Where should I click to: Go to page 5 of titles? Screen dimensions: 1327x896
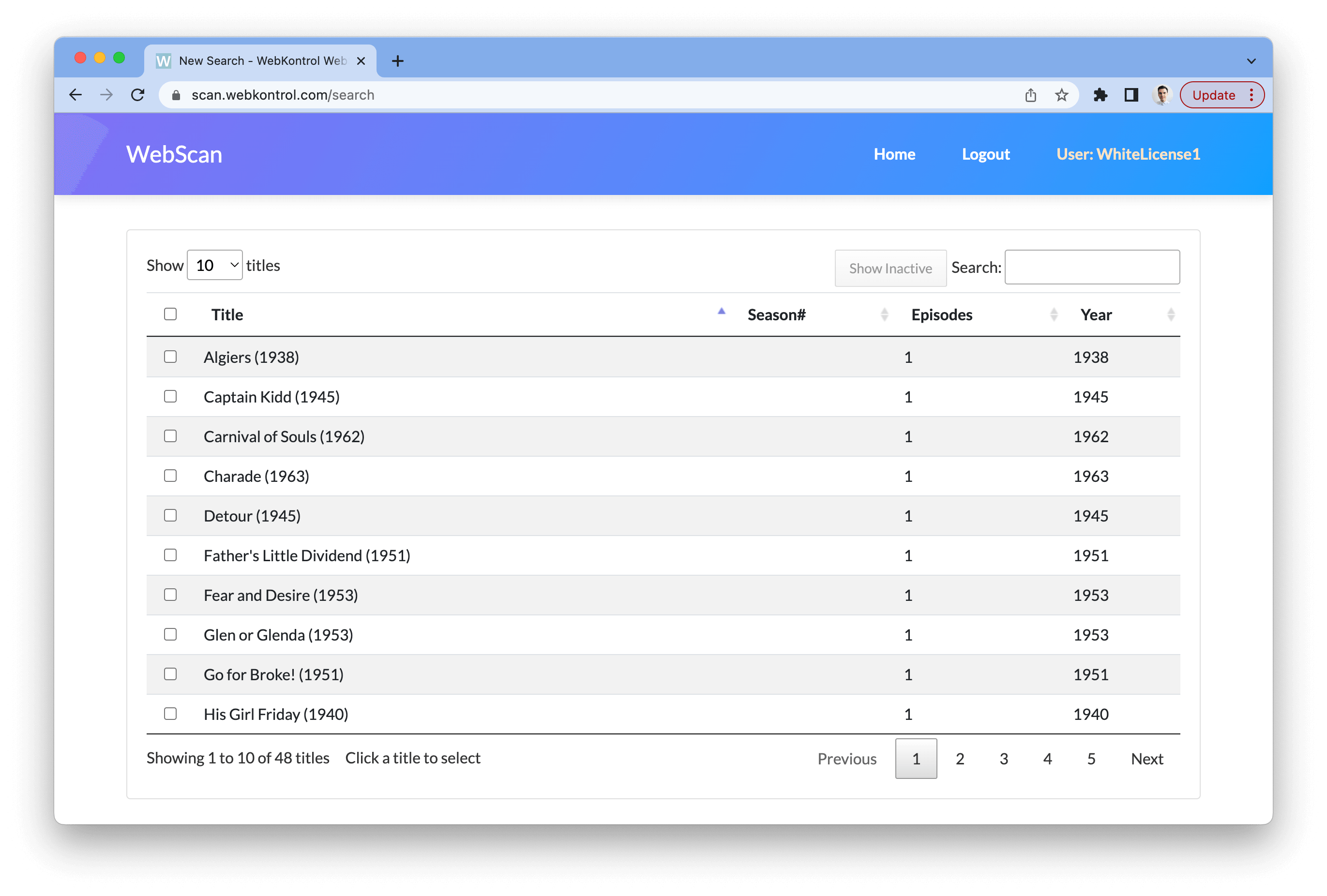pyautogui.click(x=1091, y=759)
